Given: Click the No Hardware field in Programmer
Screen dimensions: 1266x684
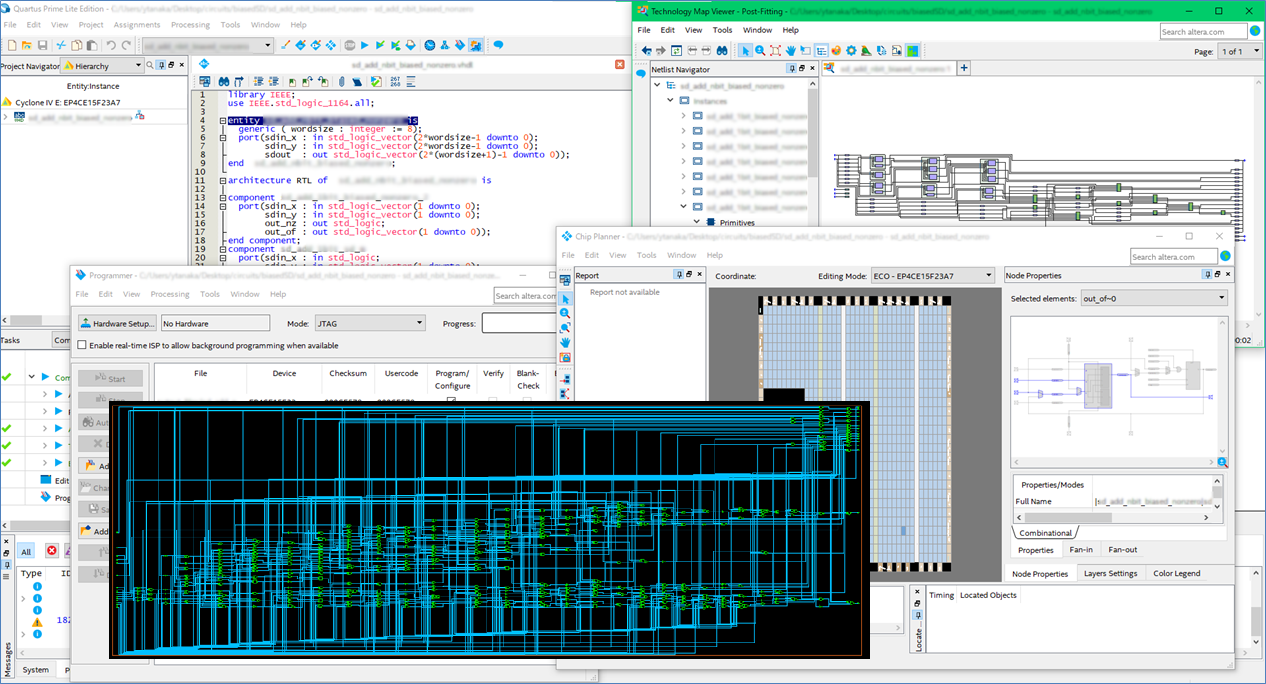Looking at the screenshot, I should click(x=215, y=323).
